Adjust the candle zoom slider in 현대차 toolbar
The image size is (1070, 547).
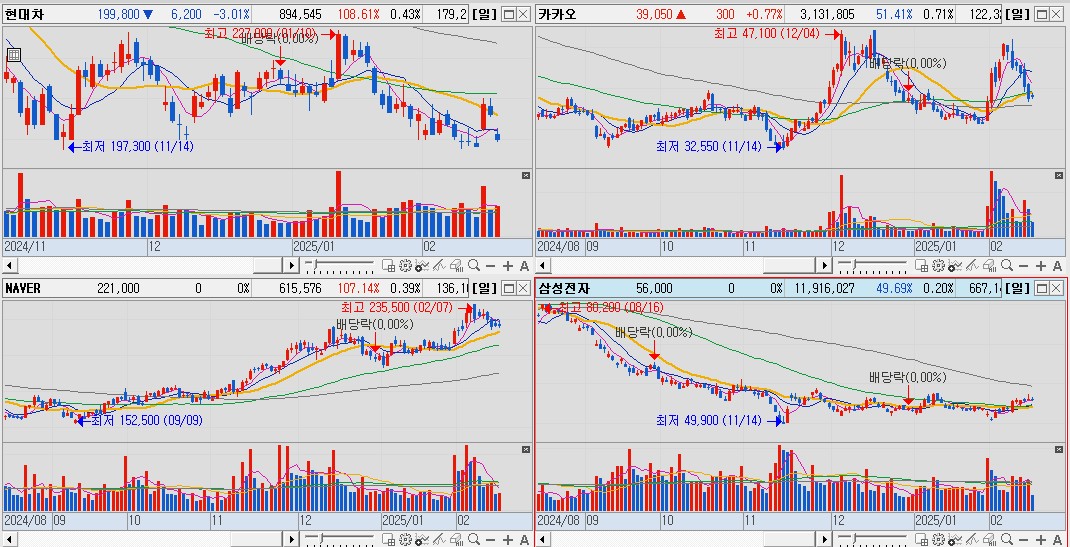[339, 265]
